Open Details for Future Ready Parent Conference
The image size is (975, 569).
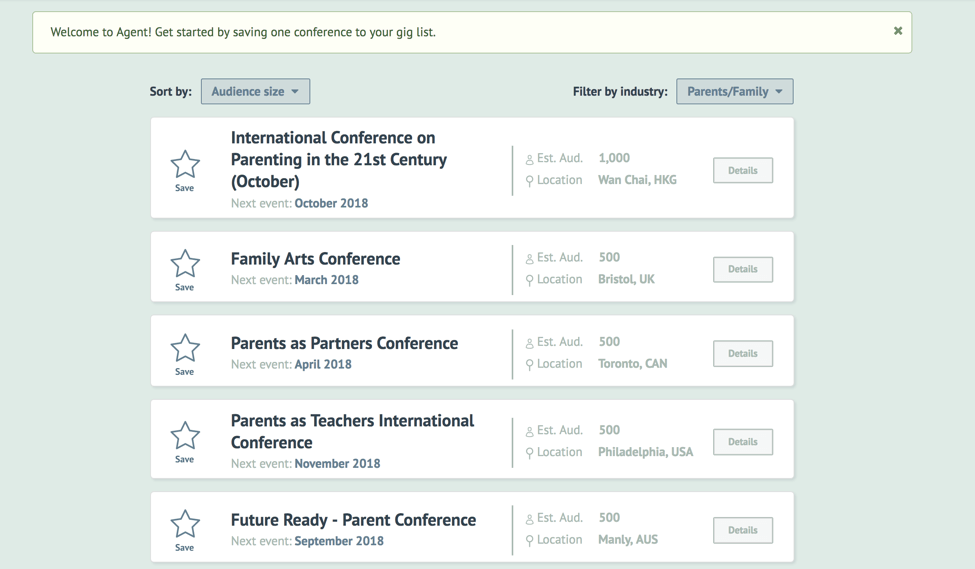tap(743, 530)
